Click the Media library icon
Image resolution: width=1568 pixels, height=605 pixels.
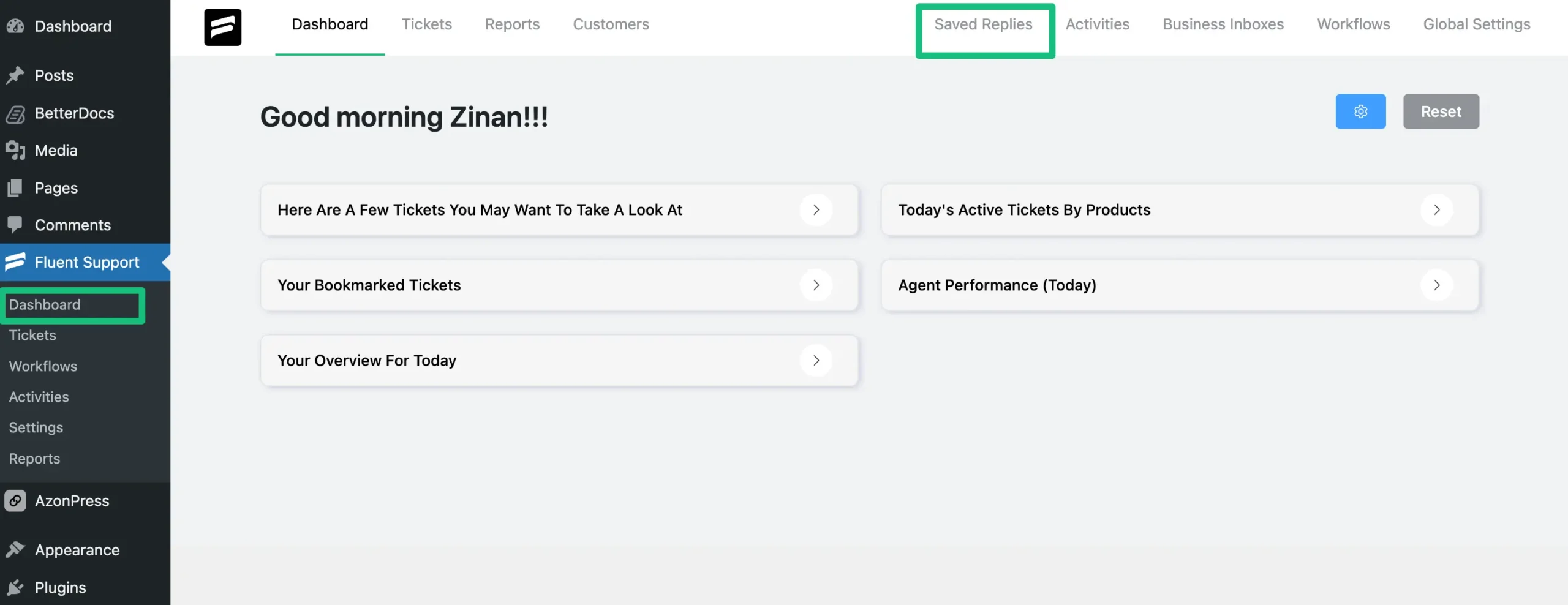coord(15,151)
